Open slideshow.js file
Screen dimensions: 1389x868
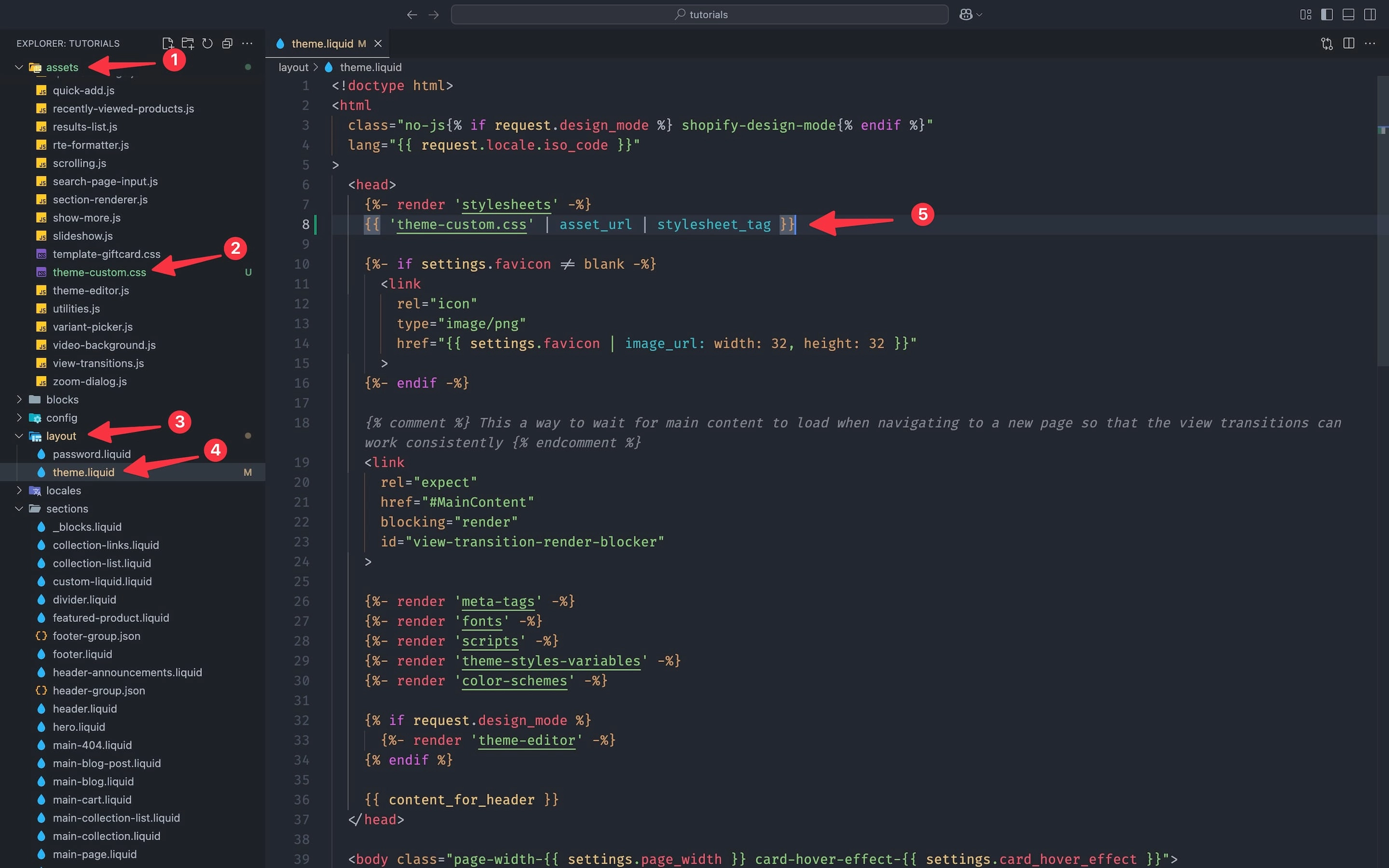(82, 236)
